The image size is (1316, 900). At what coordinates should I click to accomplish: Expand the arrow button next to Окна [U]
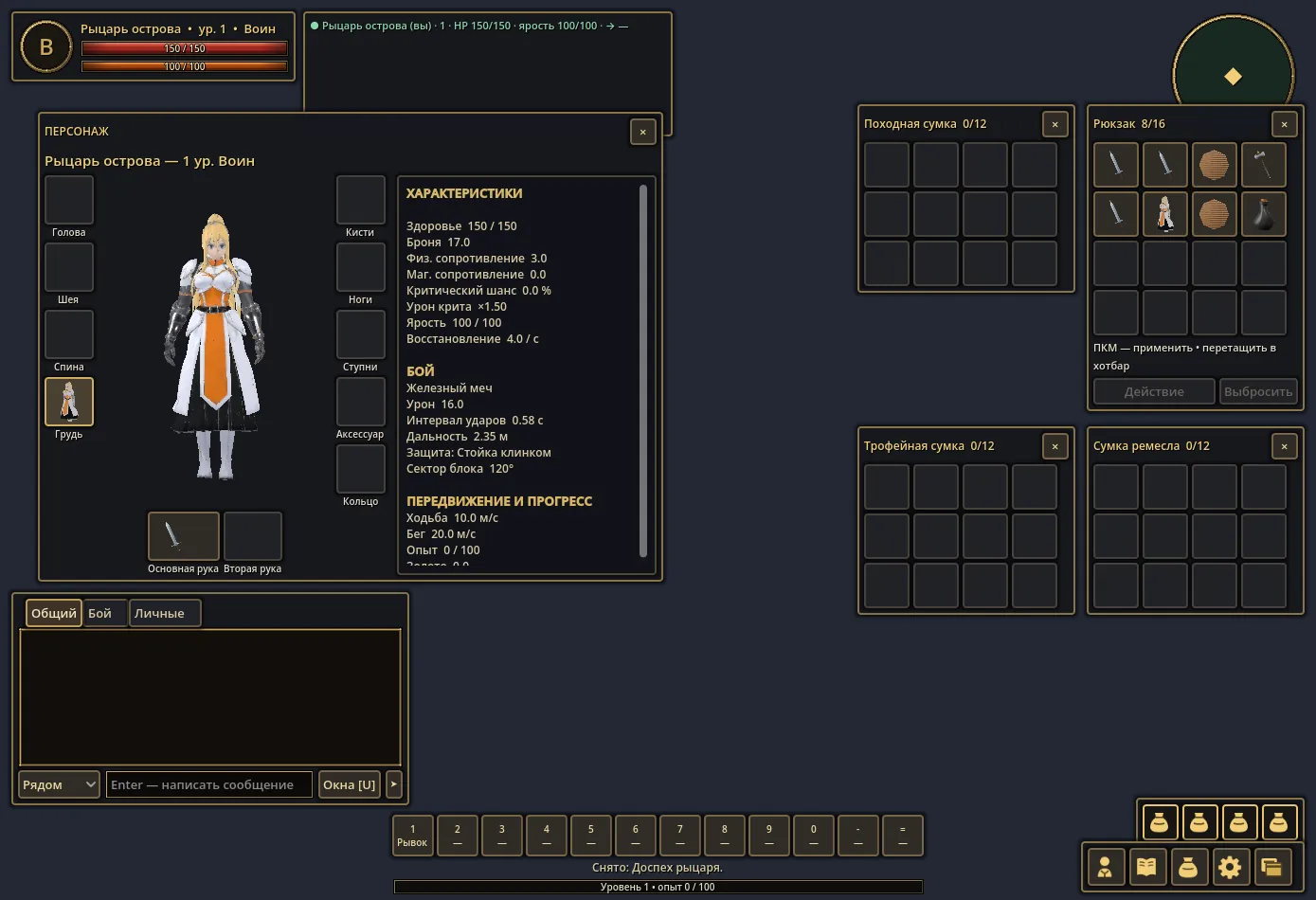coord(394,784)
